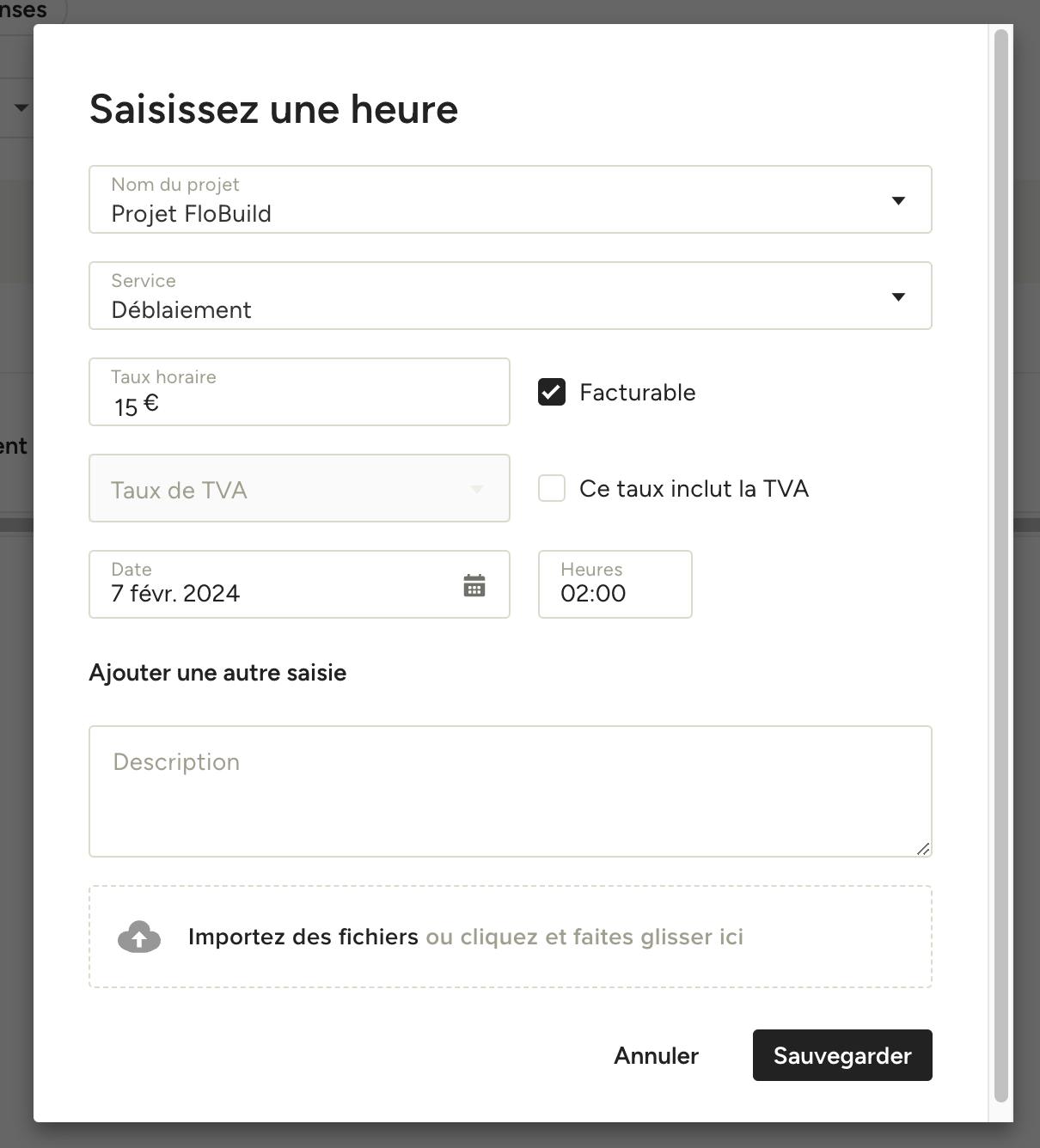Select the Projet FloBuild project field
1040x1148 pixels.
pyautogui.click(x=511, y=199)
